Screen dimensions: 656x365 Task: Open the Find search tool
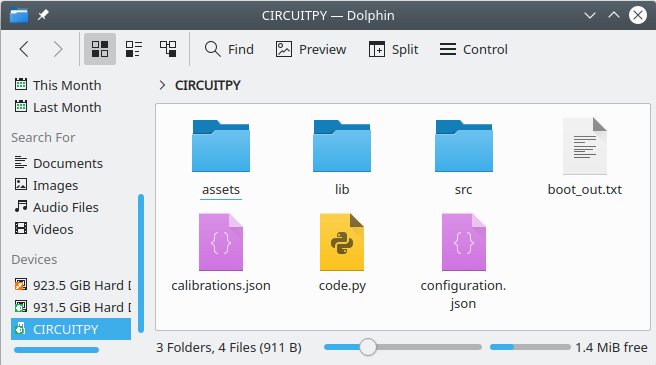[x=229, y=49]
